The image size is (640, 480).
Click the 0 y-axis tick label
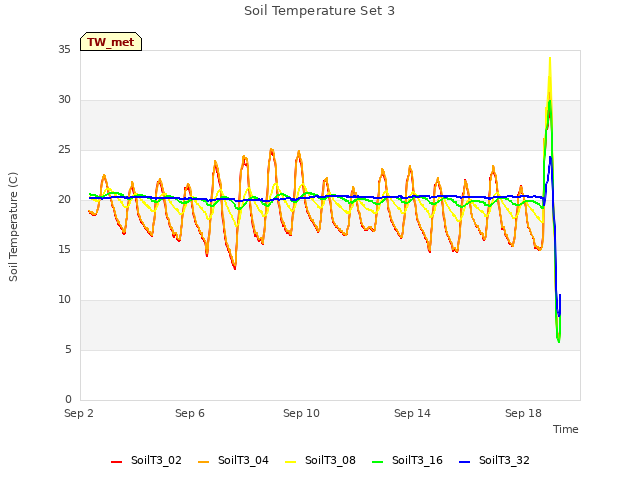point(68,400)
